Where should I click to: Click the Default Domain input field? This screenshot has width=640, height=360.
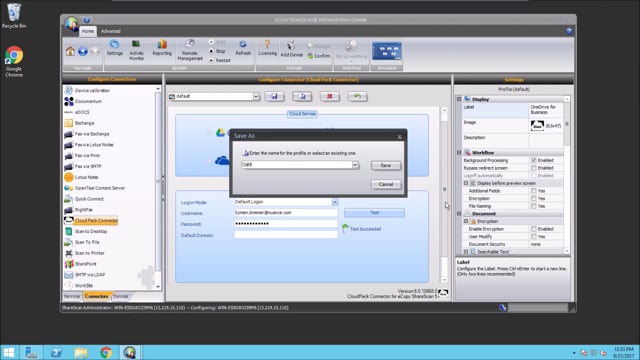click(x=286, y=235)
